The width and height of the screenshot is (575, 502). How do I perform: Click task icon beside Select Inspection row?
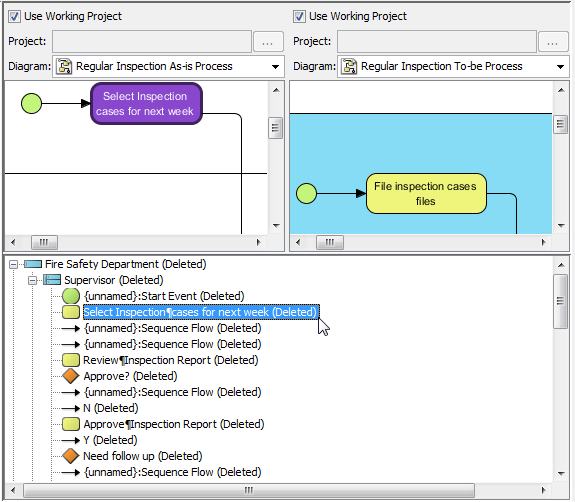[x=71, y=312]
